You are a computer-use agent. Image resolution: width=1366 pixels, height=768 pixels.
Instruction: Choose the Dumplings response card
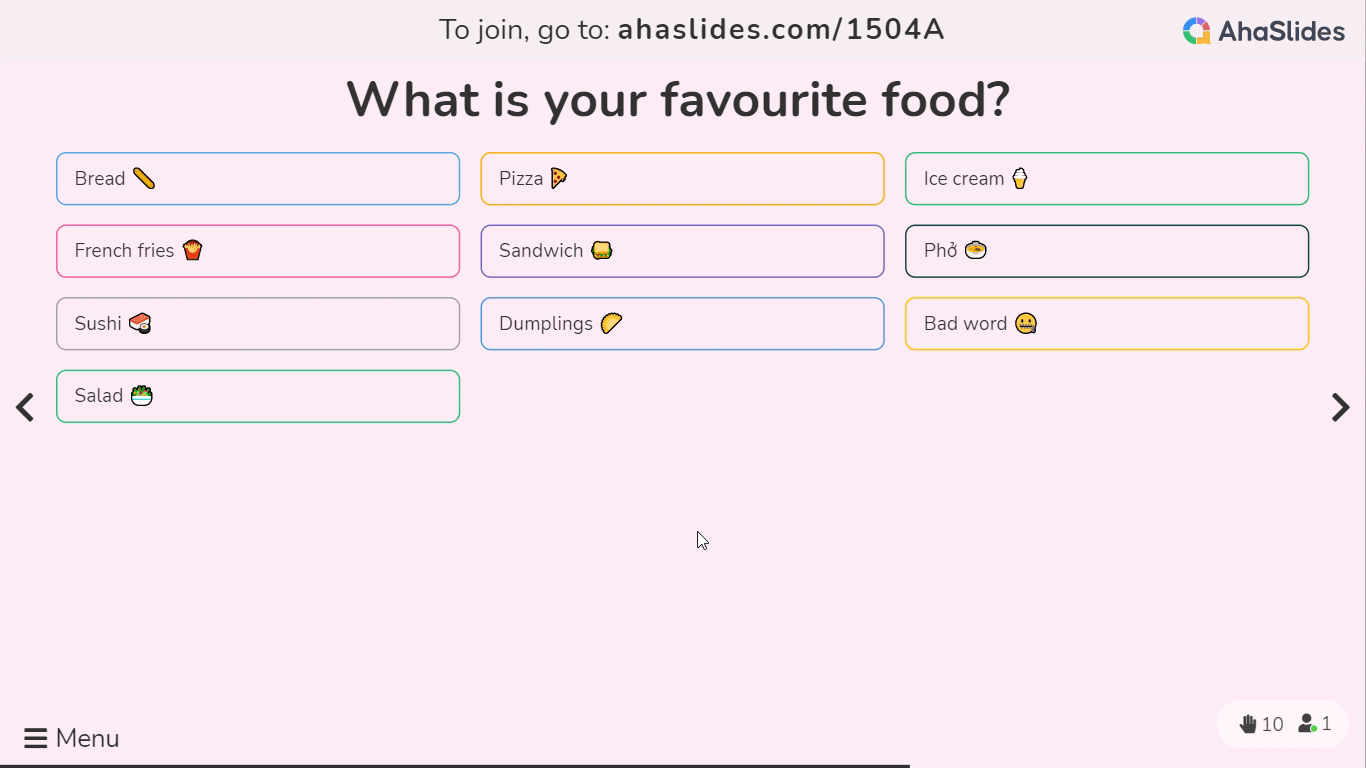(682, 324)
